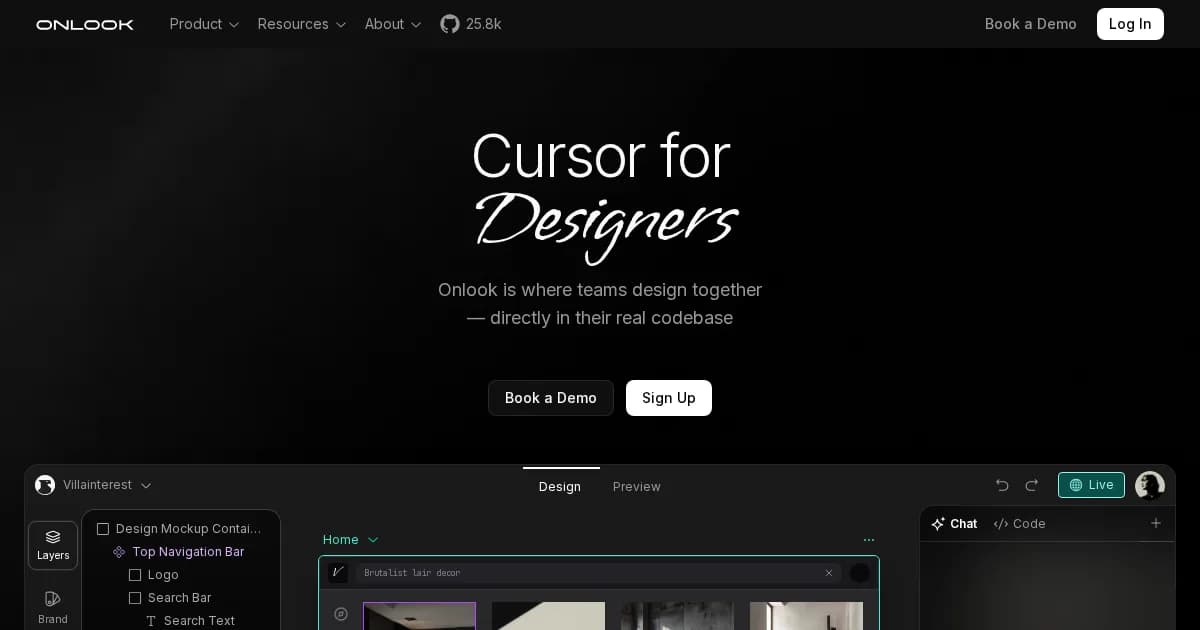This screenshot has width=1200, height=630.
Task: Click the Villainterest project avatar icon
Action: click(x=45, y=485)
